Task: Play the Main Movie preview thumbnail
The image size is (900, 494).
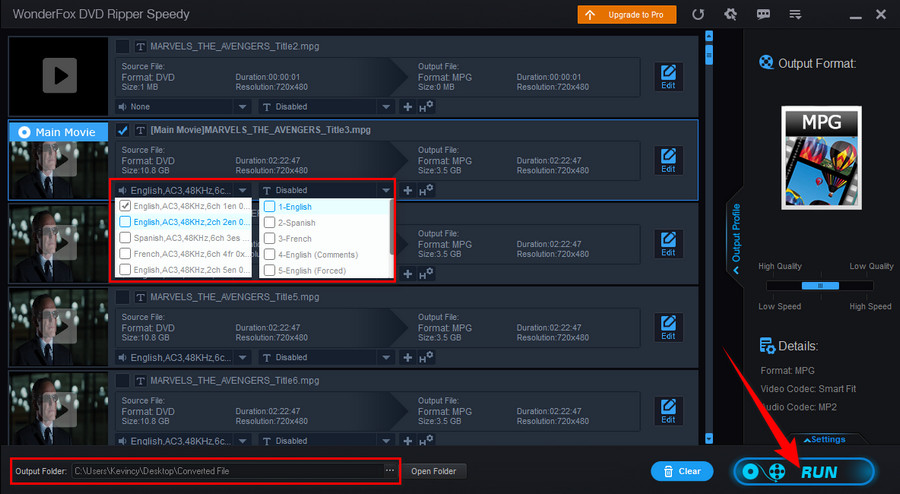Action: point(59,160)
